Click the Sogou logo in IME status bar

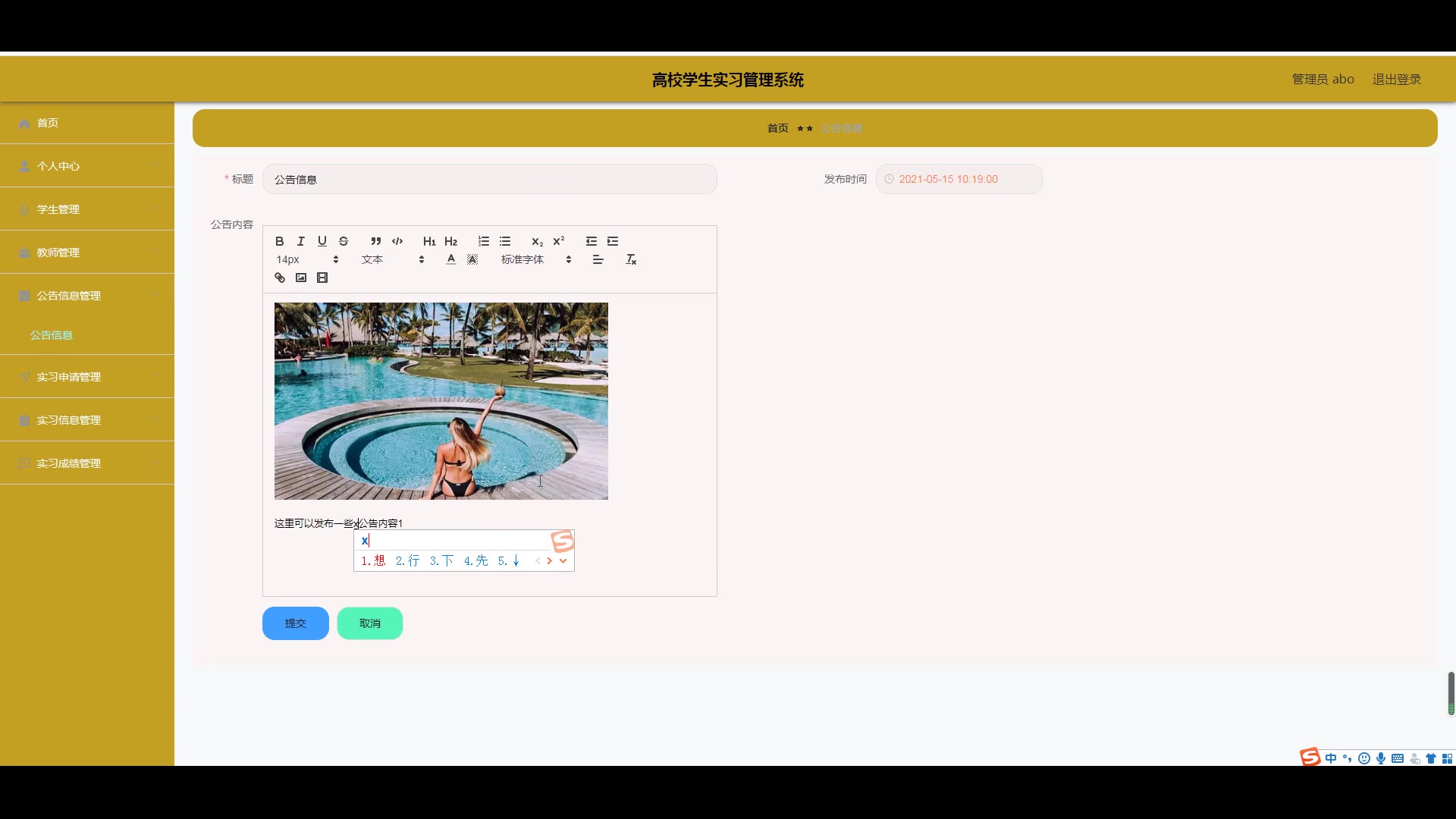coord(1310,757)
